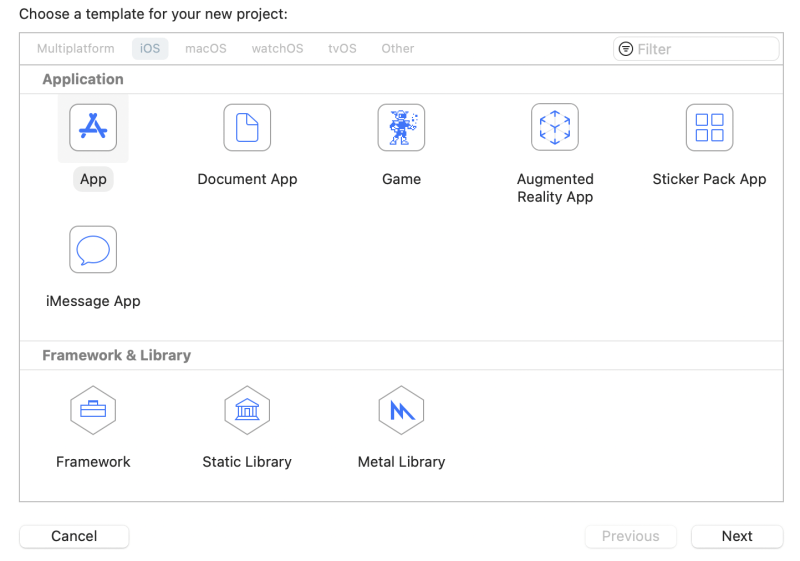Switch to the iOS tab
This screenshot has width=800, height=561.
[150, 48]
